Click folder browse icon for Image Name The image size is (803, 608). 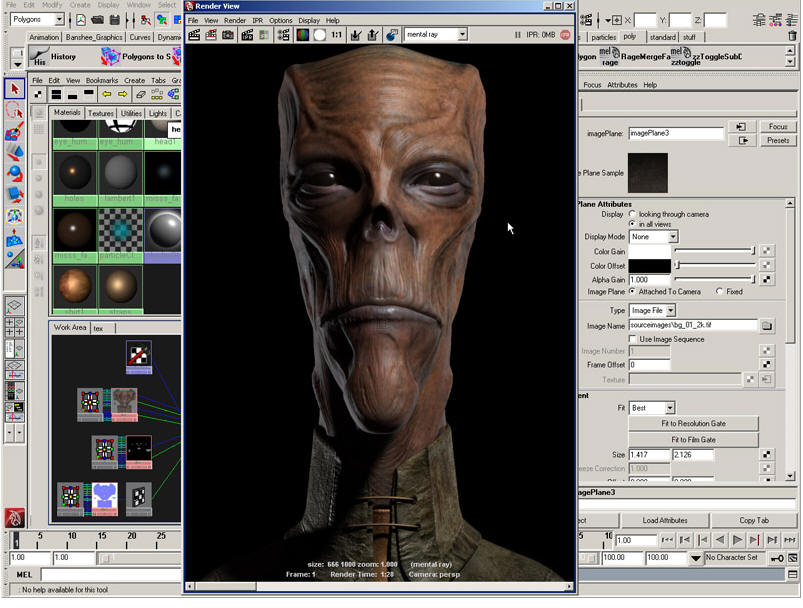tap(767, 326)
